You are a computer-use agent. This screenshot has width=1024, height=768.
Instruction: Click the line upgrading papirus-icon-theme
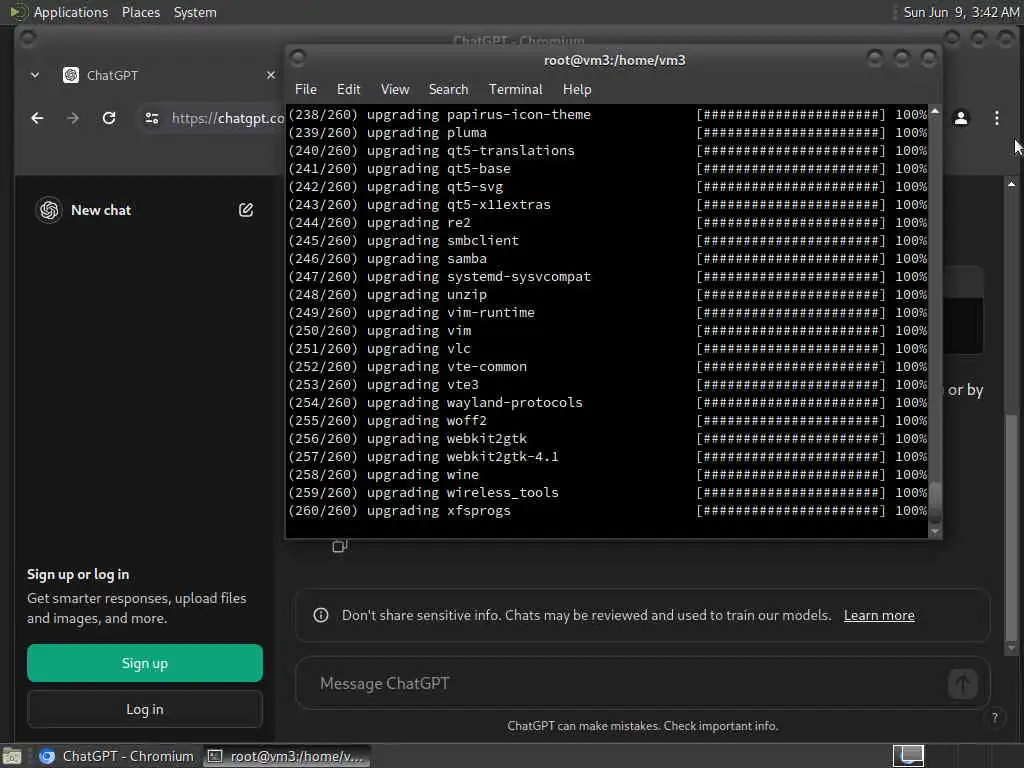[x=607, y=115]
